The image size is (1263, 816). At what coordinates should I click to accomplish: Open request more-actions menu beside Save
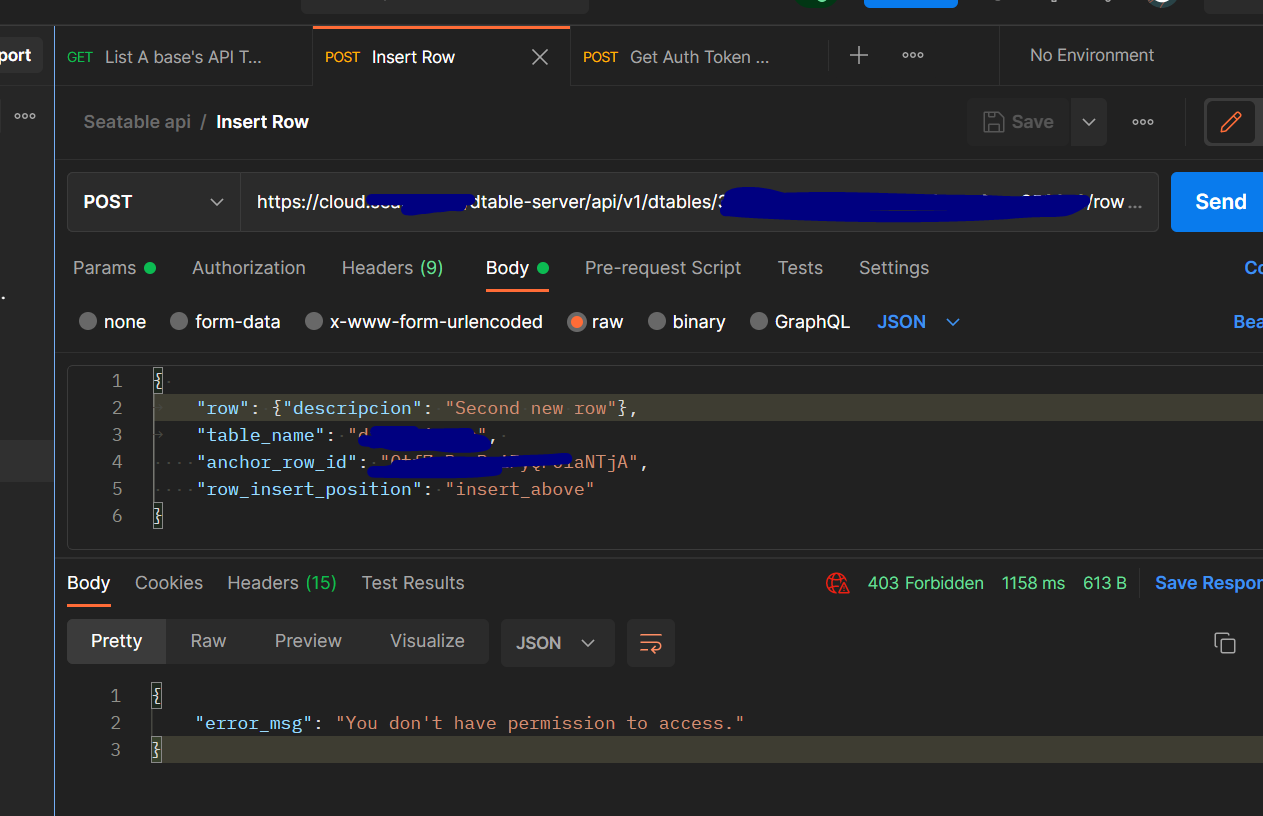coord(1143,122)
